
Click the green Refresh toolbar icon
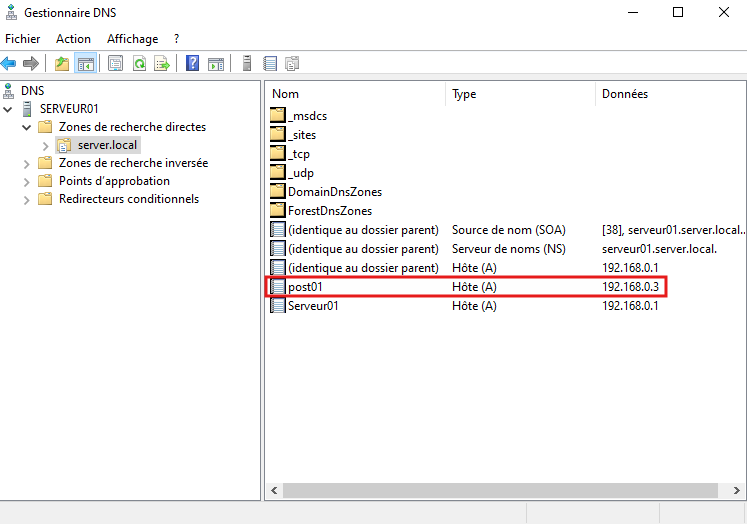tap(139, 64)
